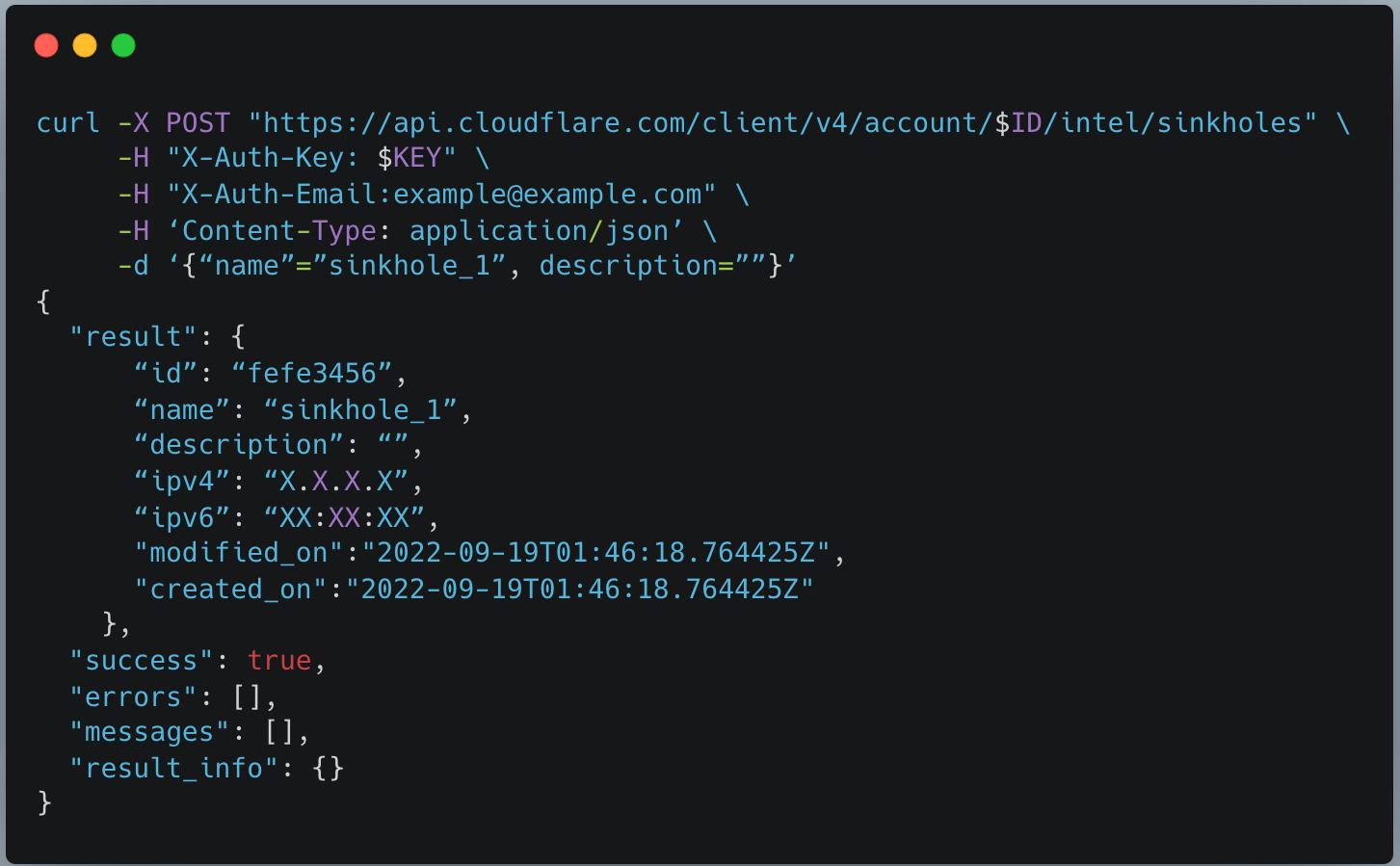Click the red true success value

point(279,661)
